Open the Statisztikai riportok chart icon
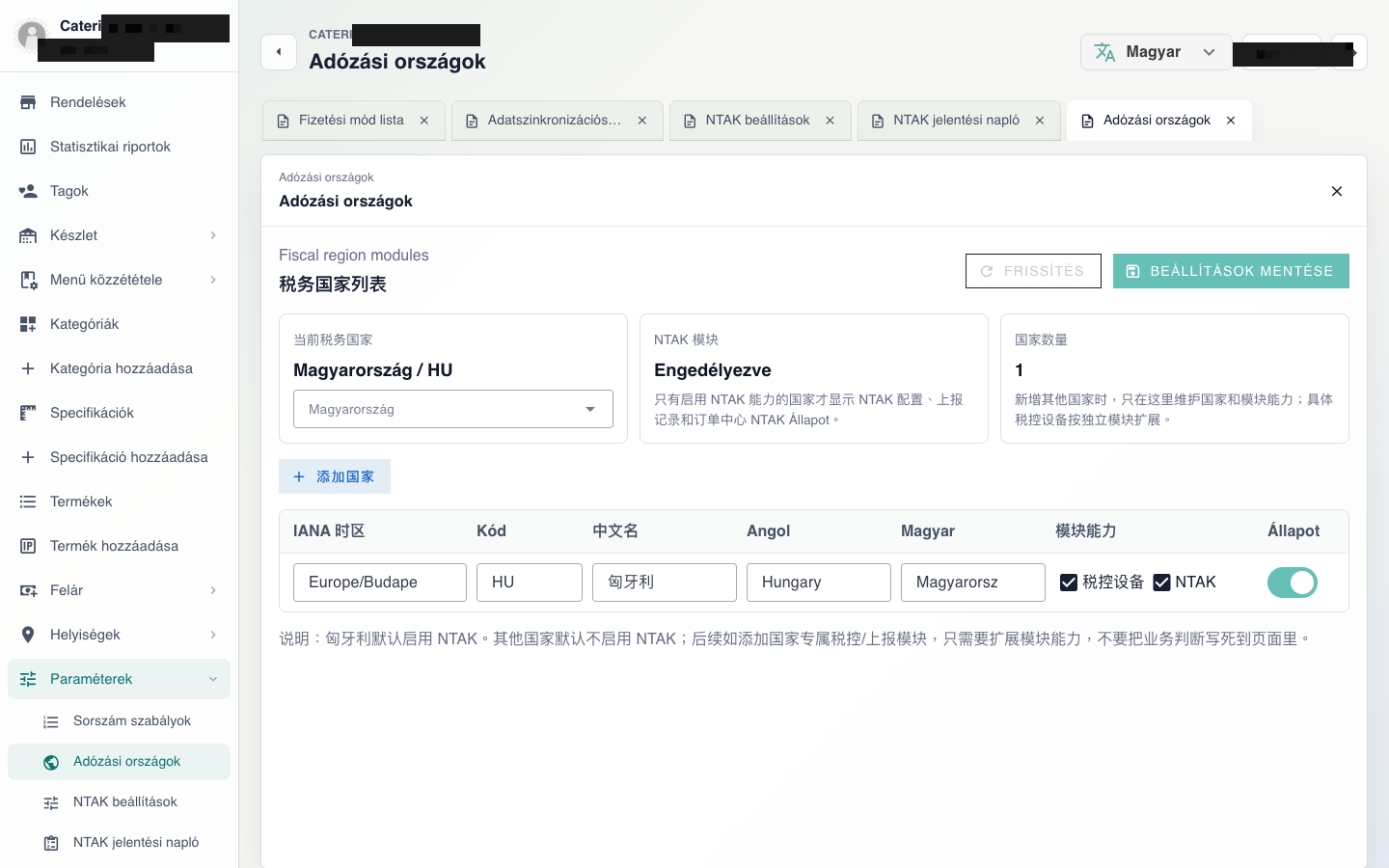The image size is (1389, 868). [28, 147]
